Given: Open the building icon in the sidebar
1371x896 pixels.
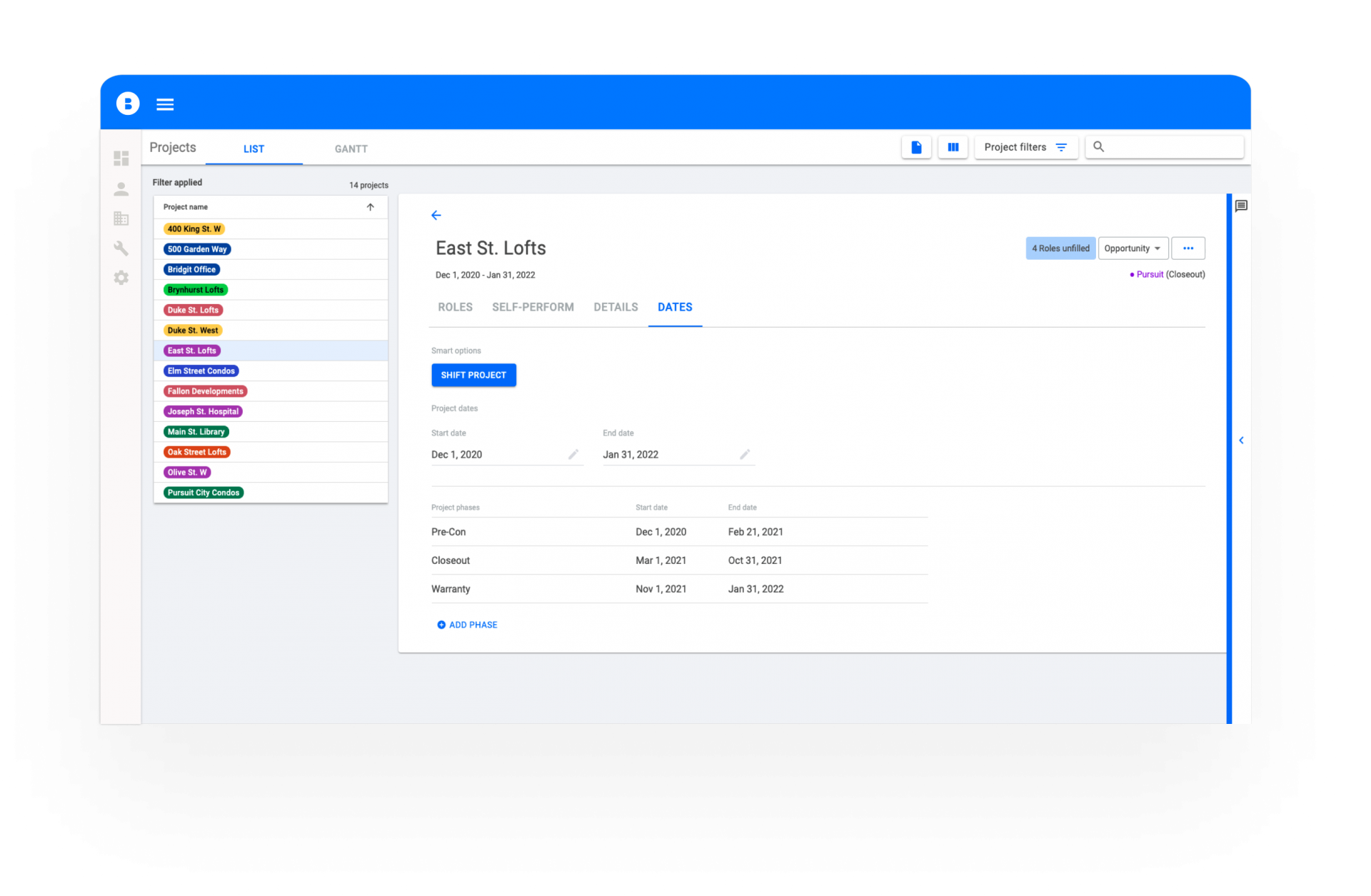Looking at the screenshot, I should (121, 218).
